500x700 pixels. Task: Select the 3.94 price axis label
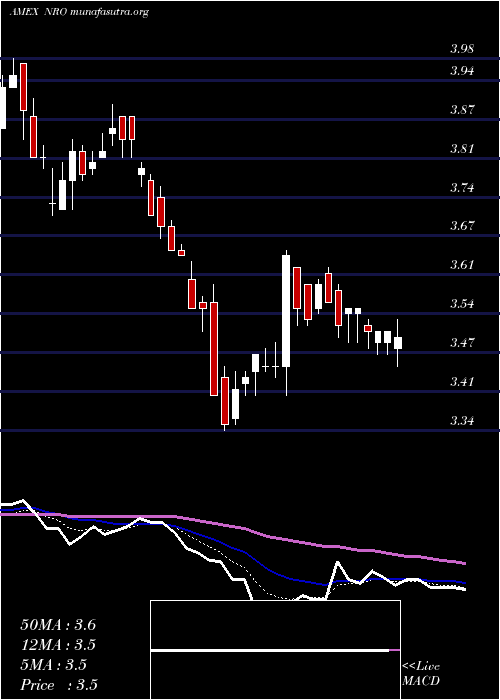pos(462,71)
